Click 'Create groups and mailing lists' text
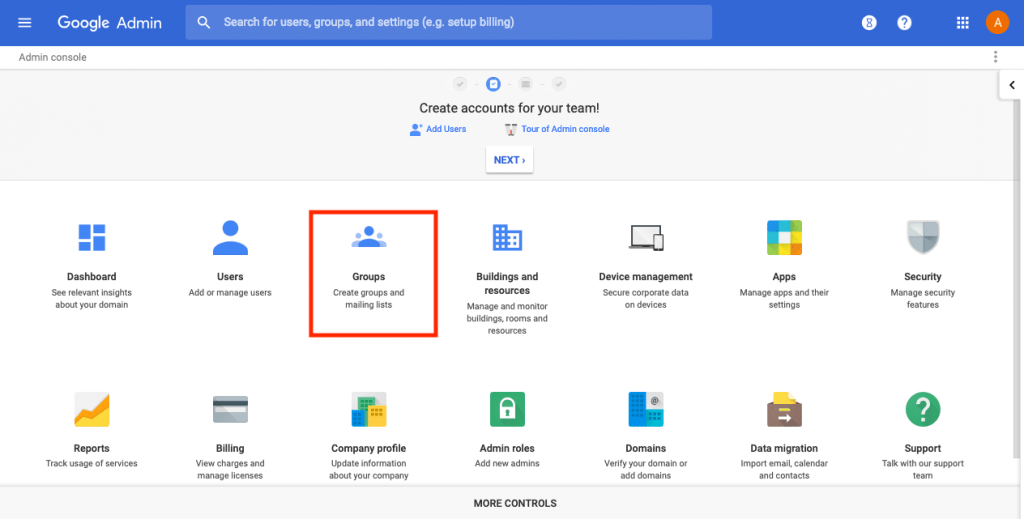The image size is (1024, 519). pyautogui.click(x=368, y=299)
